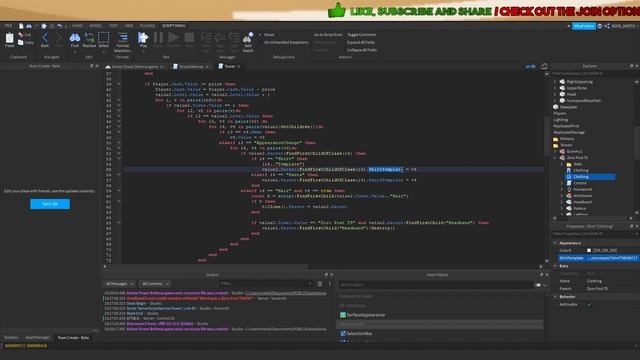Click Toggle Comment action
This screenshot has width=640, height=360.
361,35
